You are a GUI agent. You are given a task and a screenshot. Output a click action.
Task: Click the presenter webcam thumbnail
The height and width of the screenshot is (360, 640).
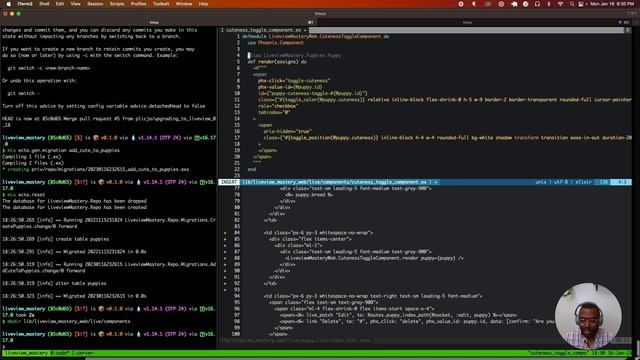(588, 316)
